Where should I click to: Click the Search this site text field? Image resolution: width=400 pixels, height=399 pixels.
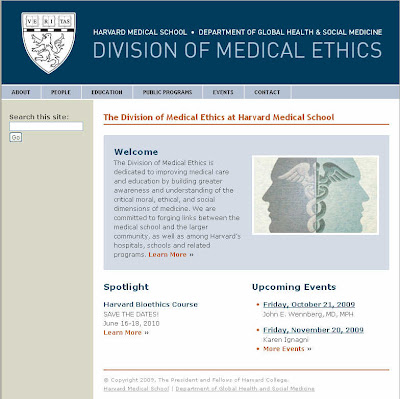coord(46,126)
